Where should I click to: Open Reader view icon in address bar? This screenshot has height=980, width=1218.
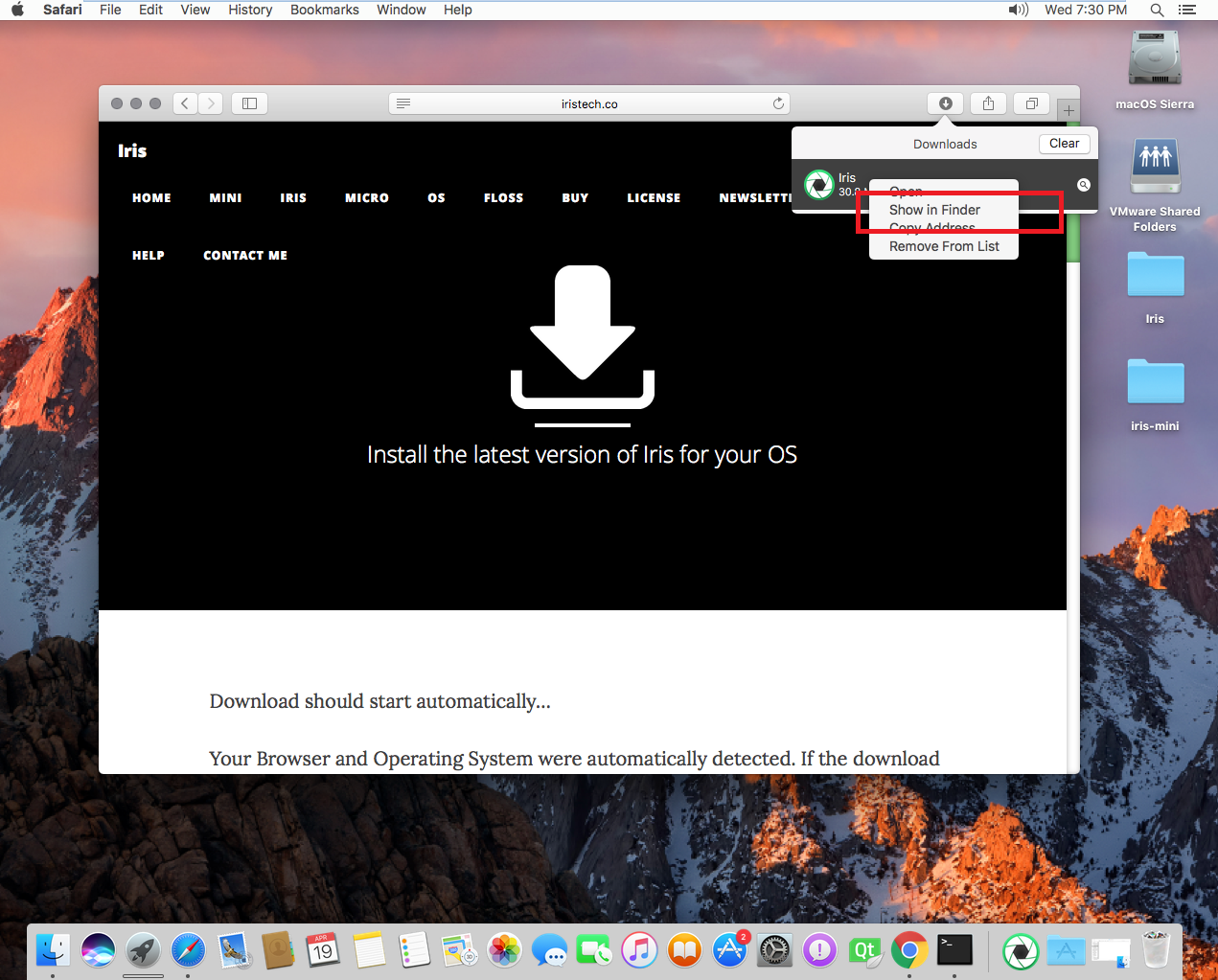[x=403, y=103]
